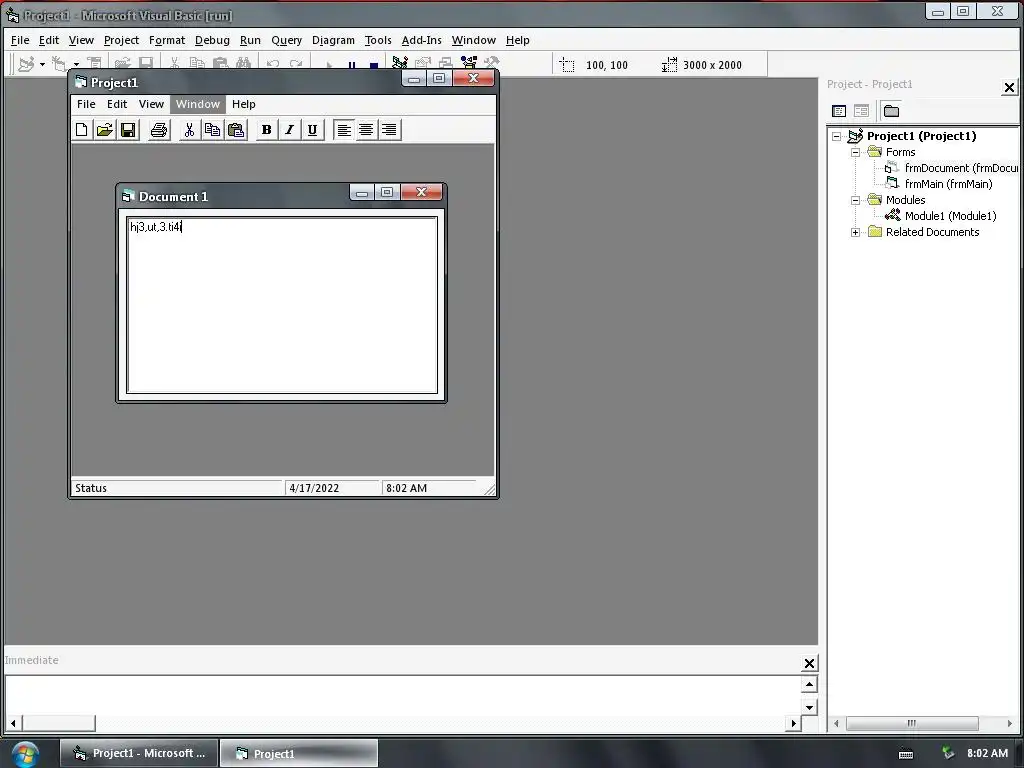Open Add-Ins menu in Visual Basic

pos(421,40)
